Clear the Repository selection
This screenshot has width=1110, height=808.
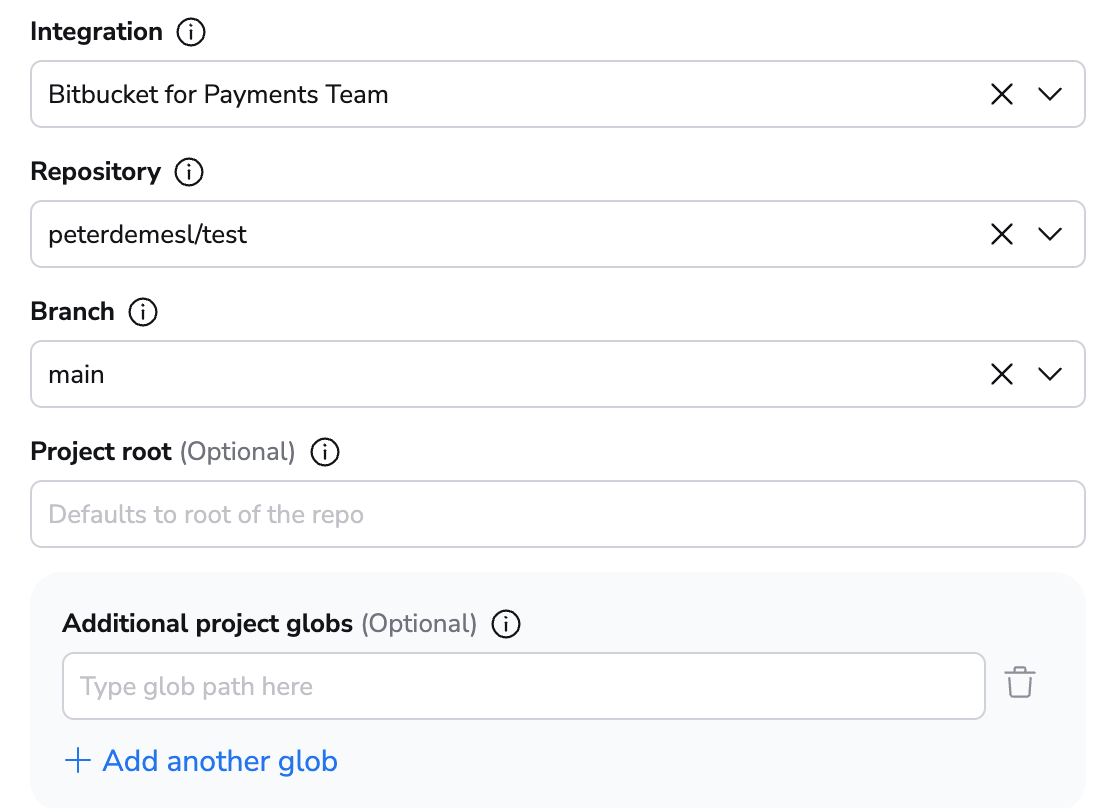click(1001, 233)
